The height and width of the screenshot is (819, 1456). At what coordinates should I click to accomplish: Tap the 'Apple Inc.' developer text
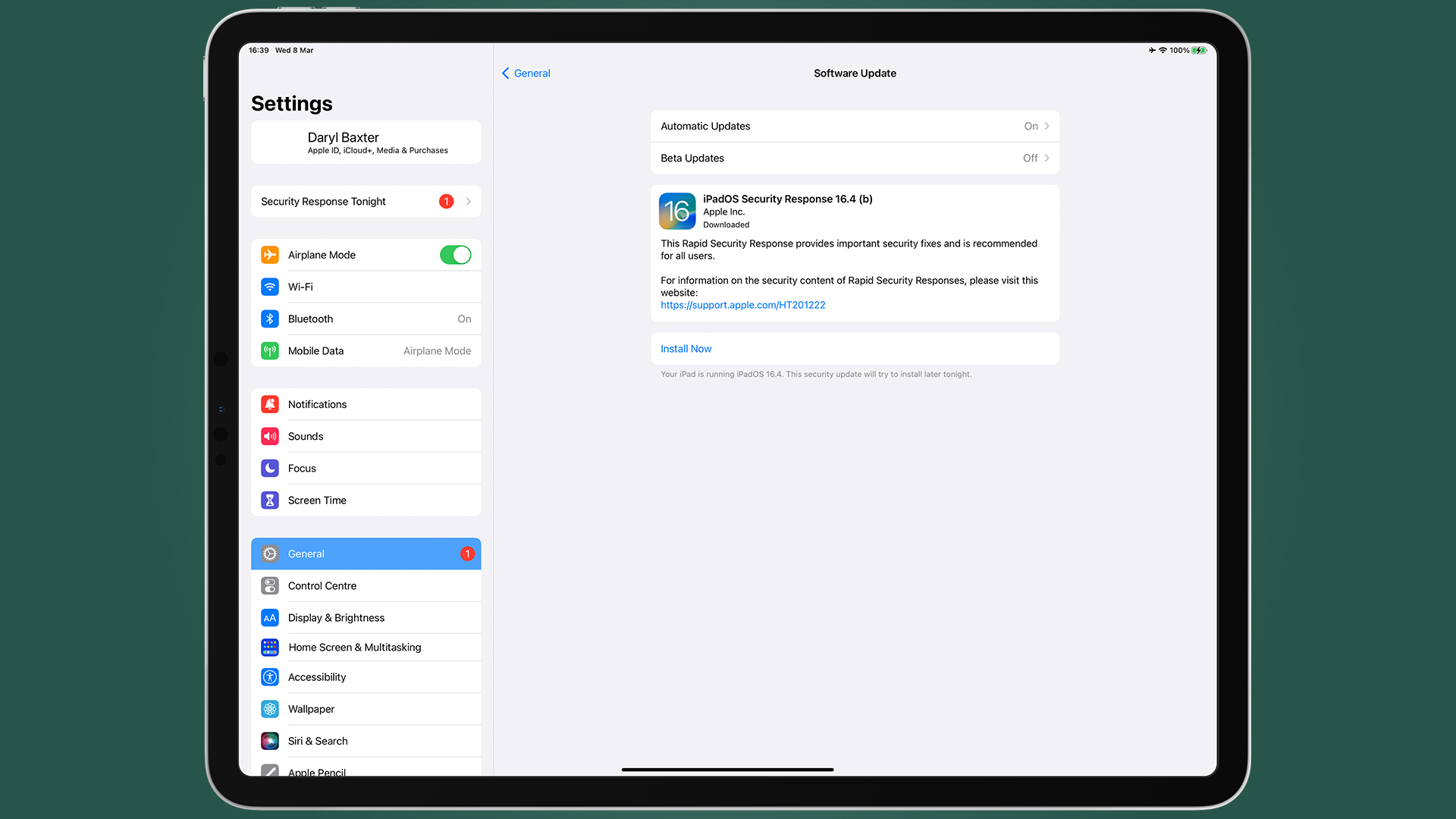(723, 212)
